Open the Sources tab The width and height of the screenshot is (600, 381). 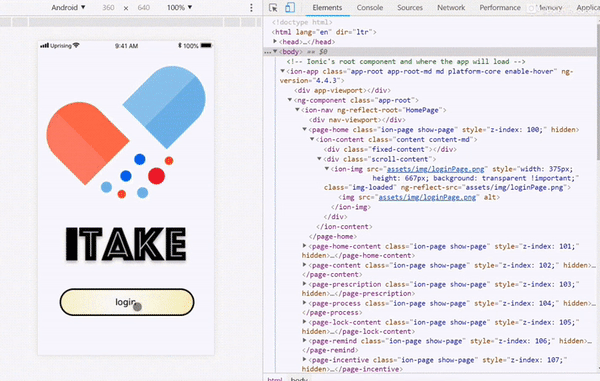(410, 8)
